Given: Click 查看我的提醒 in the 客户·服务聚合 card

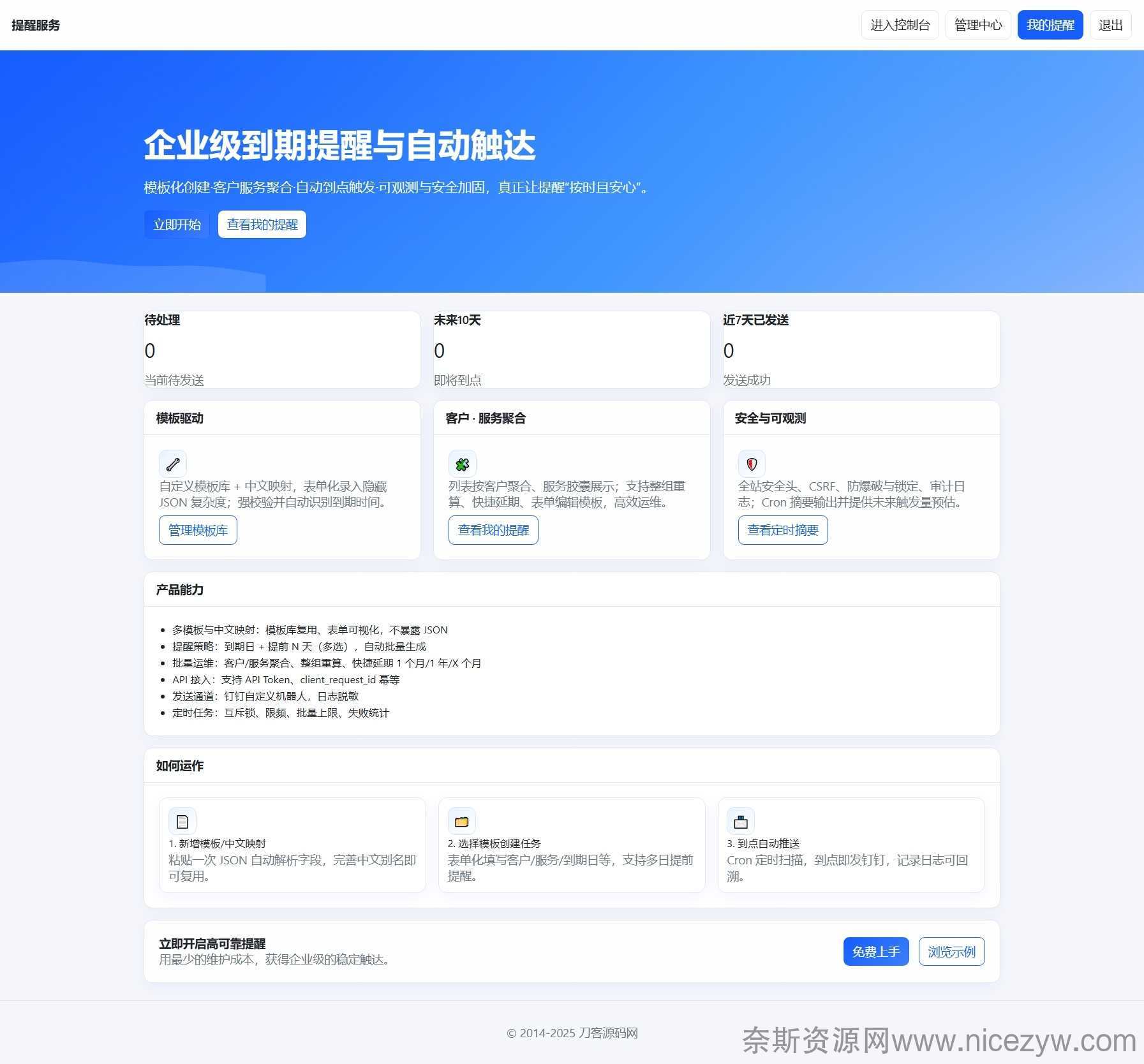Looking at the screenshot, I should click(x=493, y=530).
